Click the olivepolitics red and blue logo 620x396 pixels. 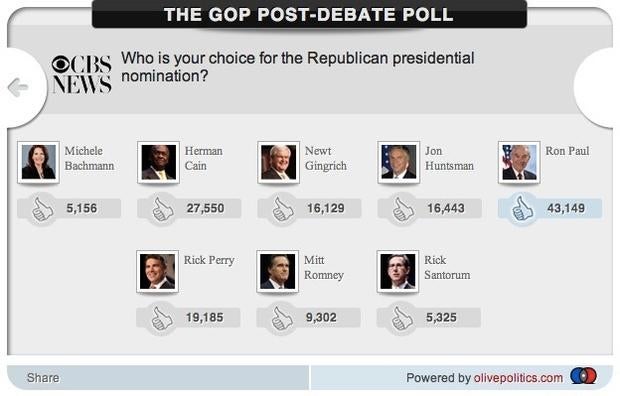[x=584, y=376]
